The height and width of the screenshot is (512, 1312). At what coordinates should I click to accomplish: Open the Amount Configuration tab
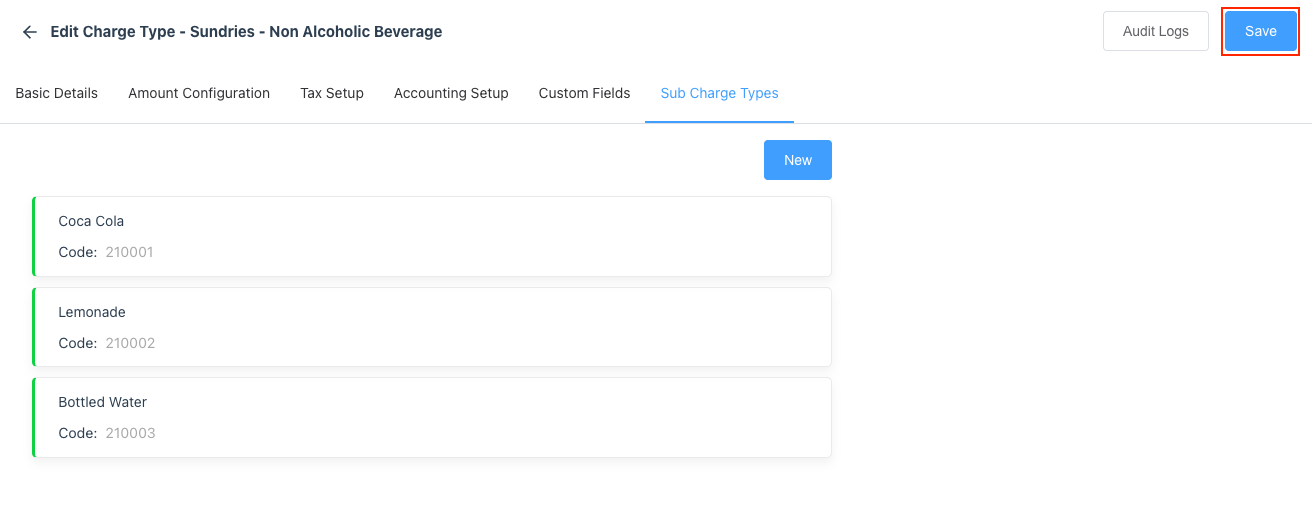tap(199, 93)
